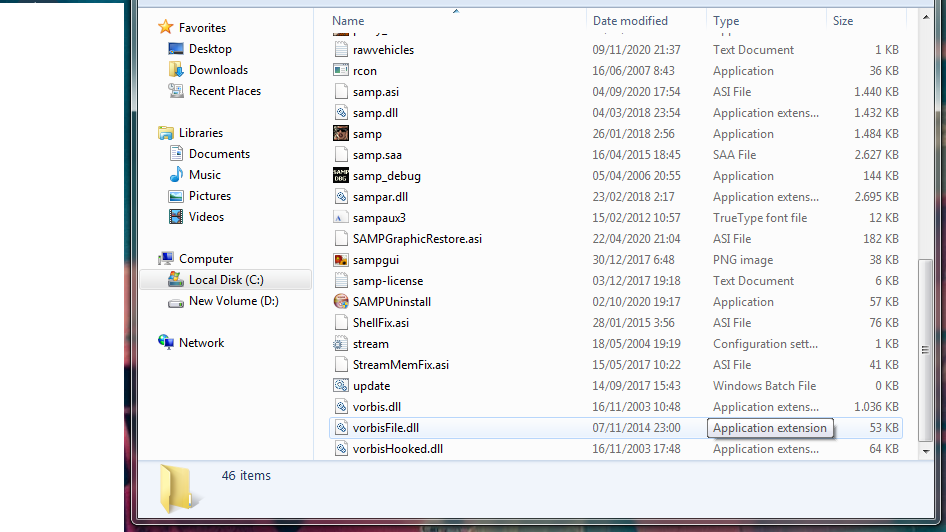Click the file list vertical scrollbar thumb

click(925, 350)
